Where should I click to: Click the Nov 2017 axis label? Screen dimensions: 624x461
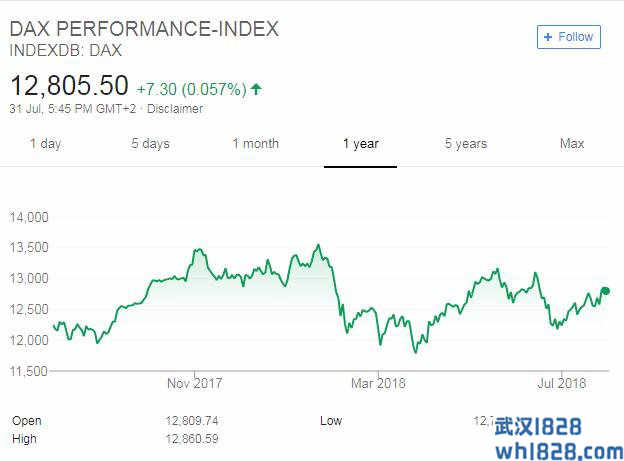point(195,383)
